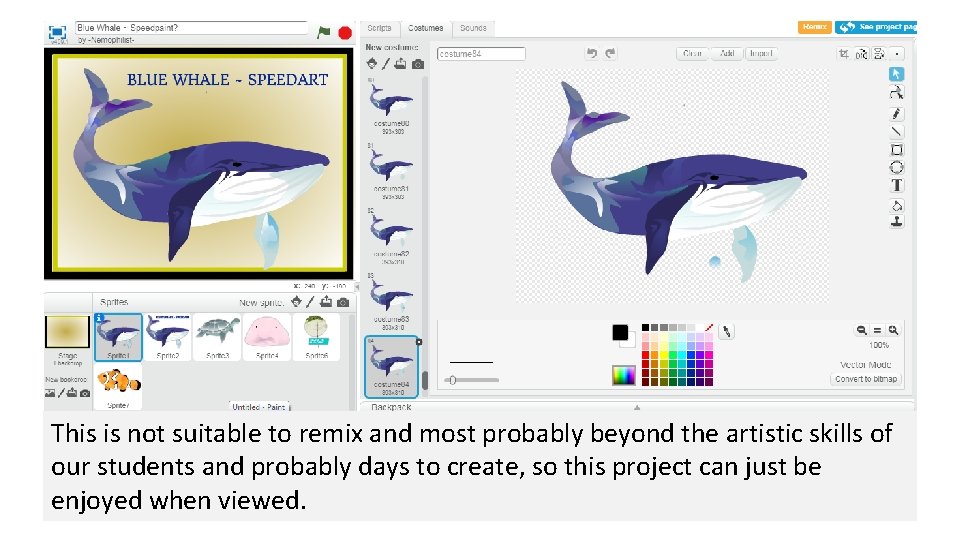Reset canvas zoom with equals icon

[x=877, y=331]
